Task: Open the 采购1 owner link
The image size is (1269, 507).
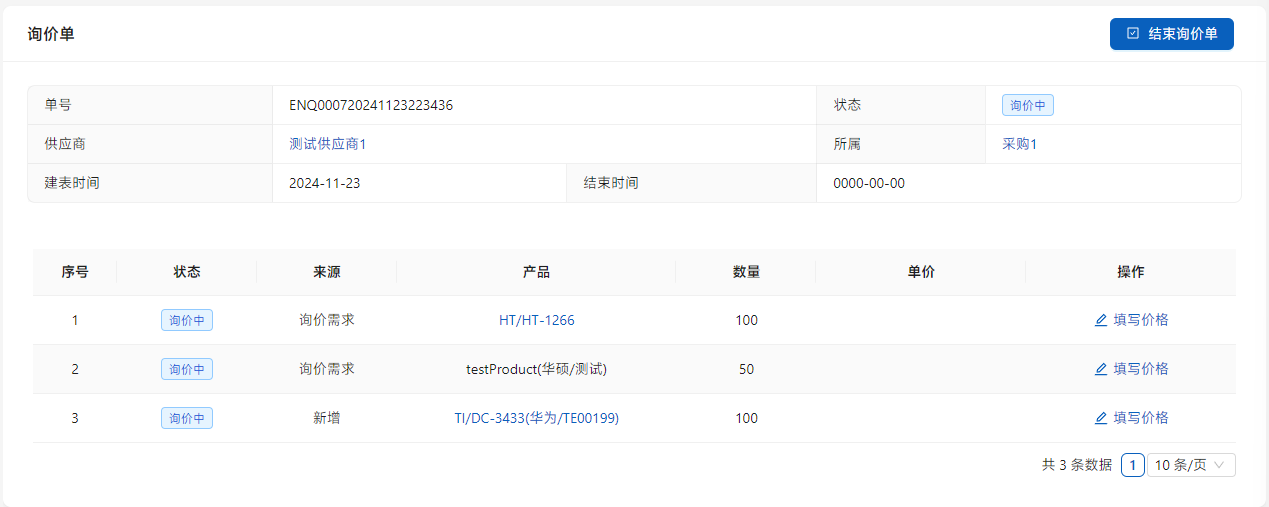Action: click(x=1019, y=144)
